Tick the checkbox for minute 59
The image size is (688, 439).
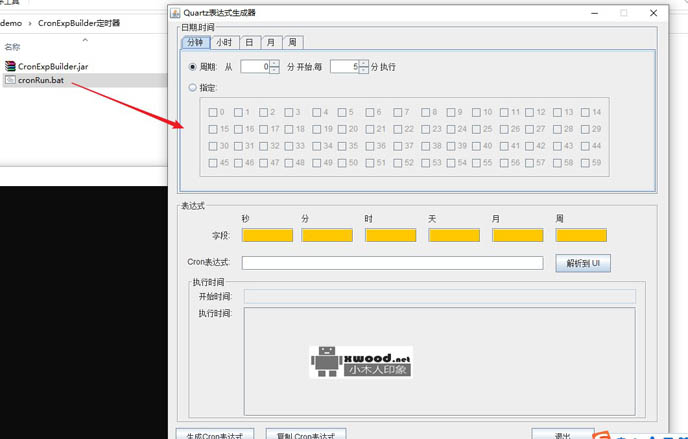click(x=585, y=162)
